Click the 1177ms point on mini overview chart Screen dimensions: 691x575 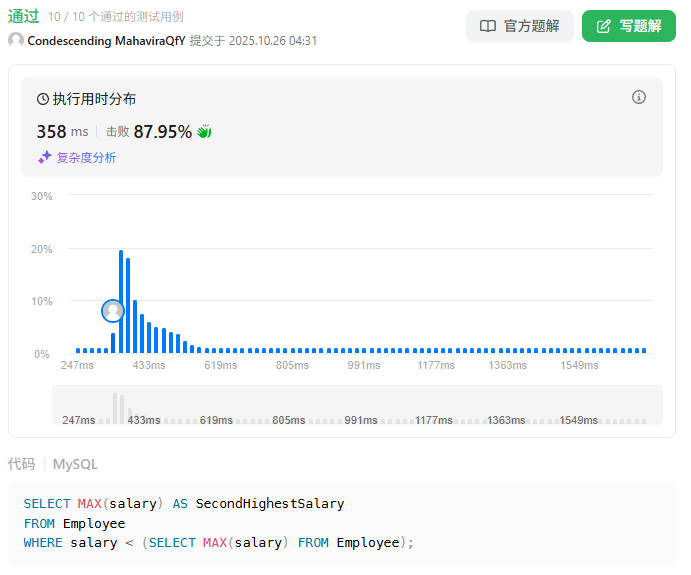[x=434, y=420]
